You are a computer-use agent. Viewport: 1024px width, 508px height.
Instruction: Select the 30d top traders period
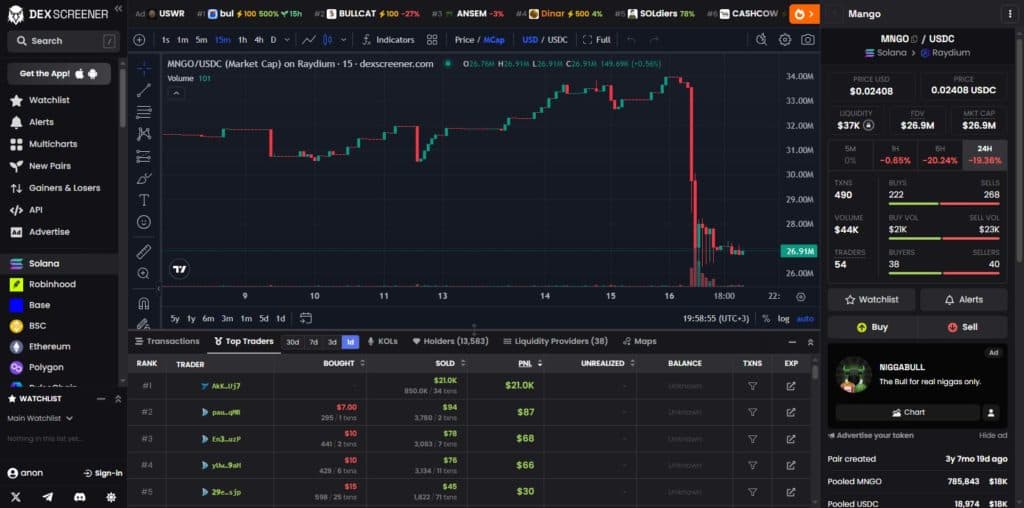[x=293, y=341]
